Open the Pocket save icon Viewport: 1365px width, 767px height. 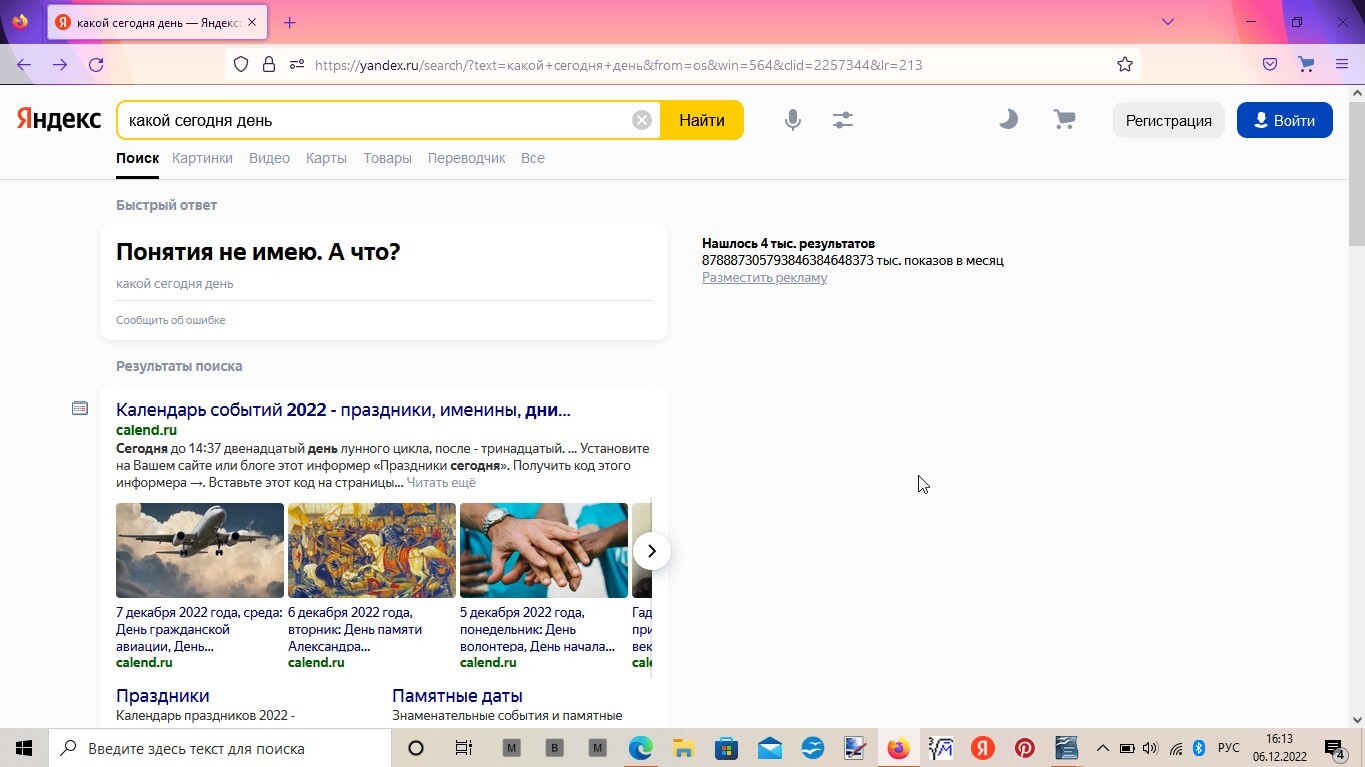pyautogui.click(x=1270, y=65)
